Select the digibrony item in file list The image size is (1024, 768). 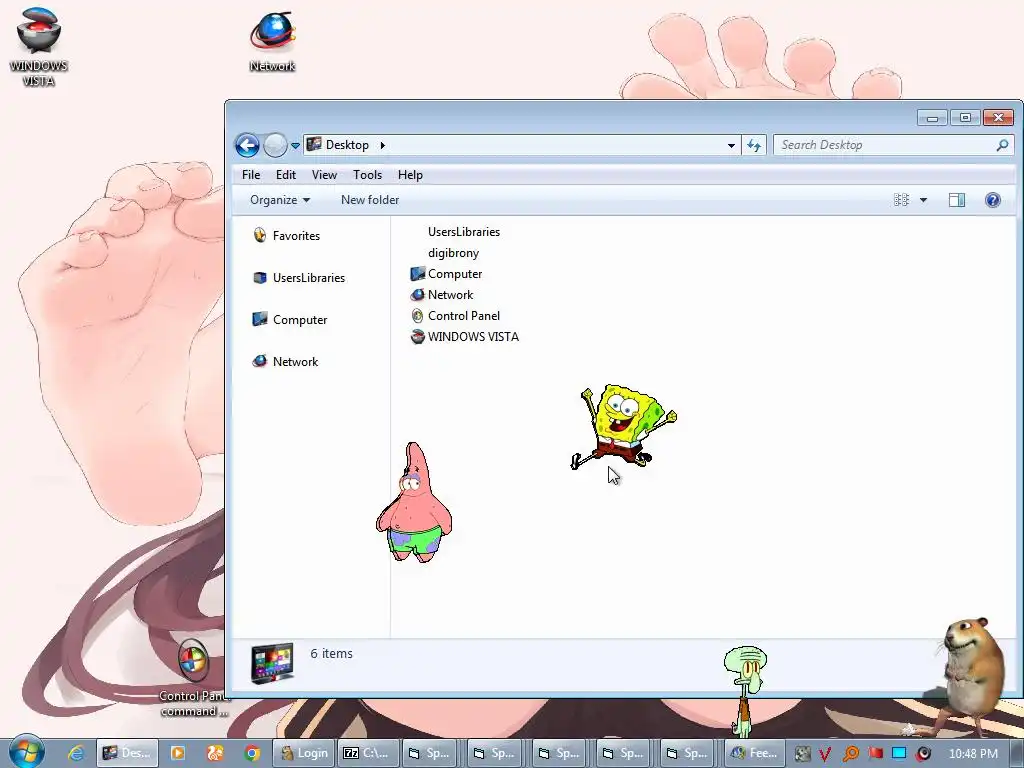click(453, 253)
